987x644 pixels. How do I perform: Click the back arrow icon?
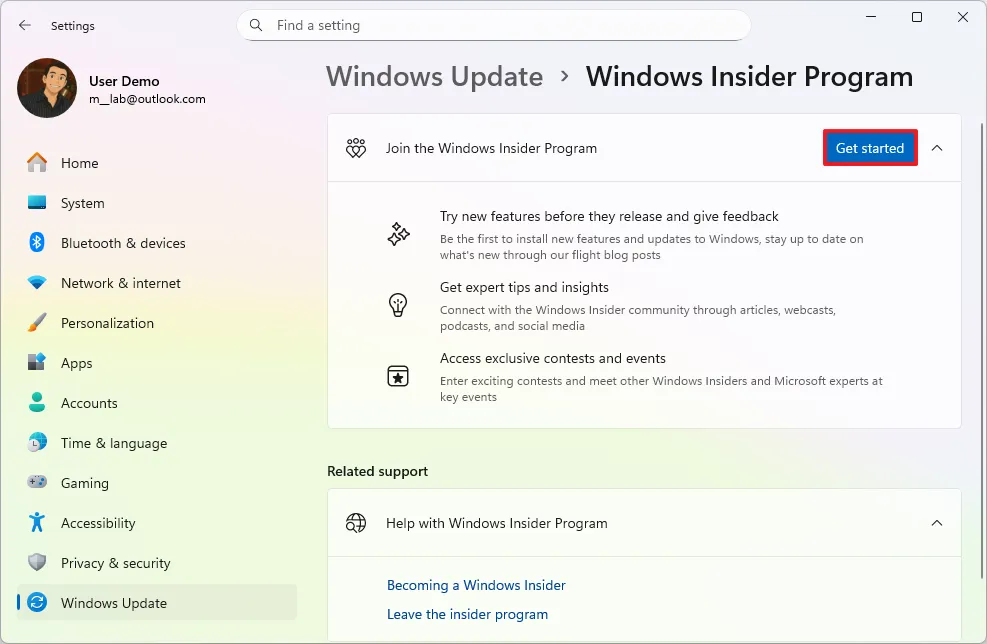pos(24,25)
